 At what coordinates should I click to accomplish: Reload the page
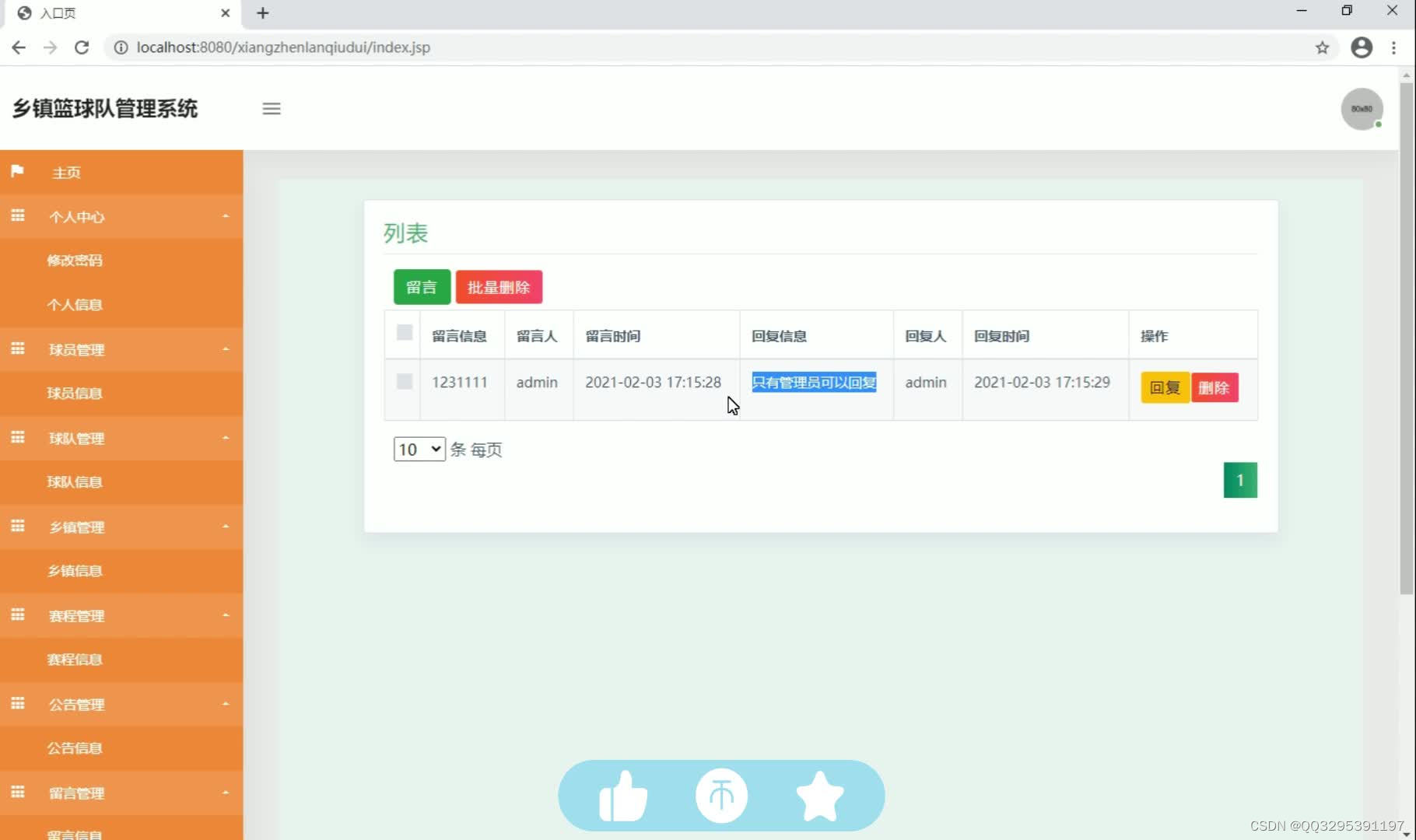(82, 47)
